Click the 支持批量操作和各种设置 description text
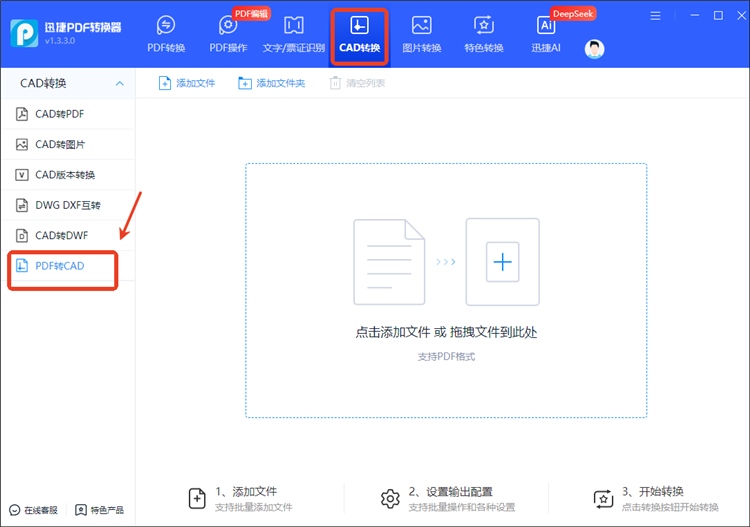The image size is (750, 527). [462, 507]
